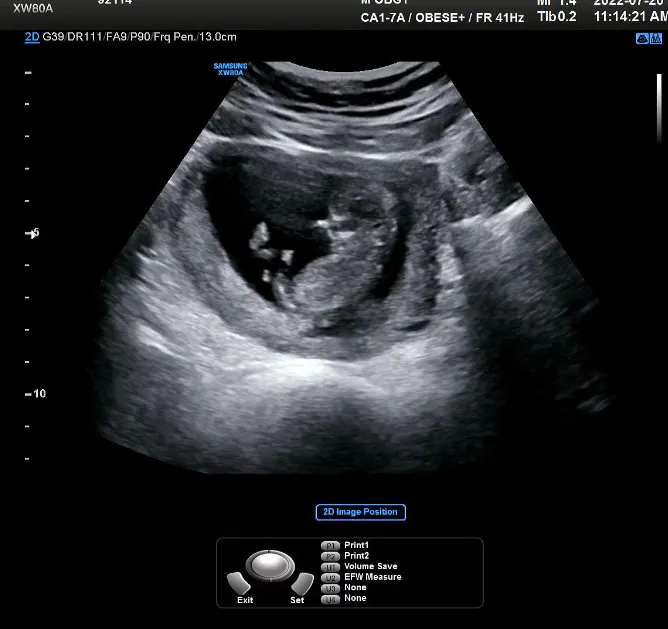Click the blue icon with two figures
The image size is (668, 629).
pyautogui.click(x=656, y=39)
